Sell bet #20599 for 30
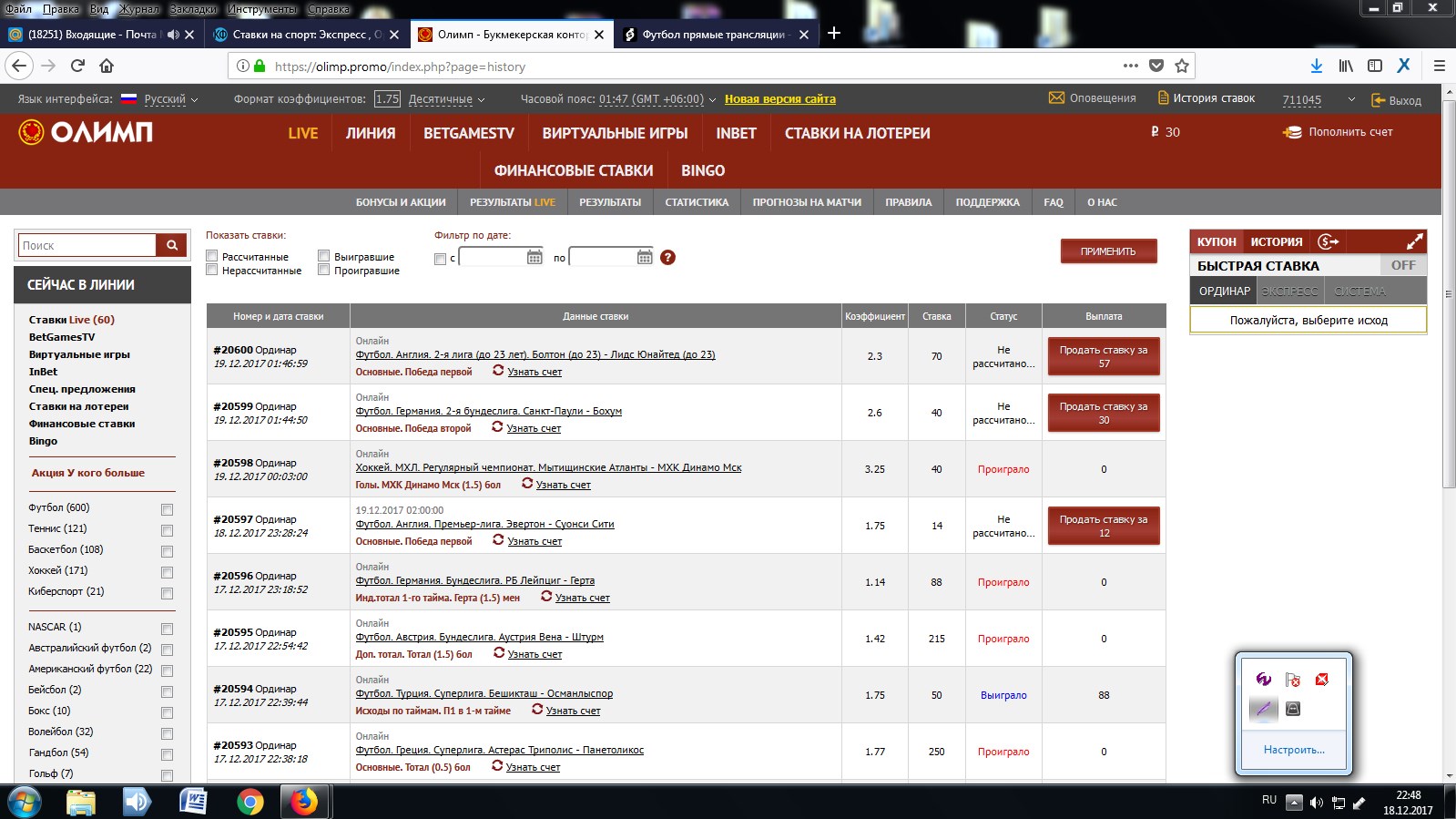Viewport: 1456px width, 819px height. pos(1104,413)
